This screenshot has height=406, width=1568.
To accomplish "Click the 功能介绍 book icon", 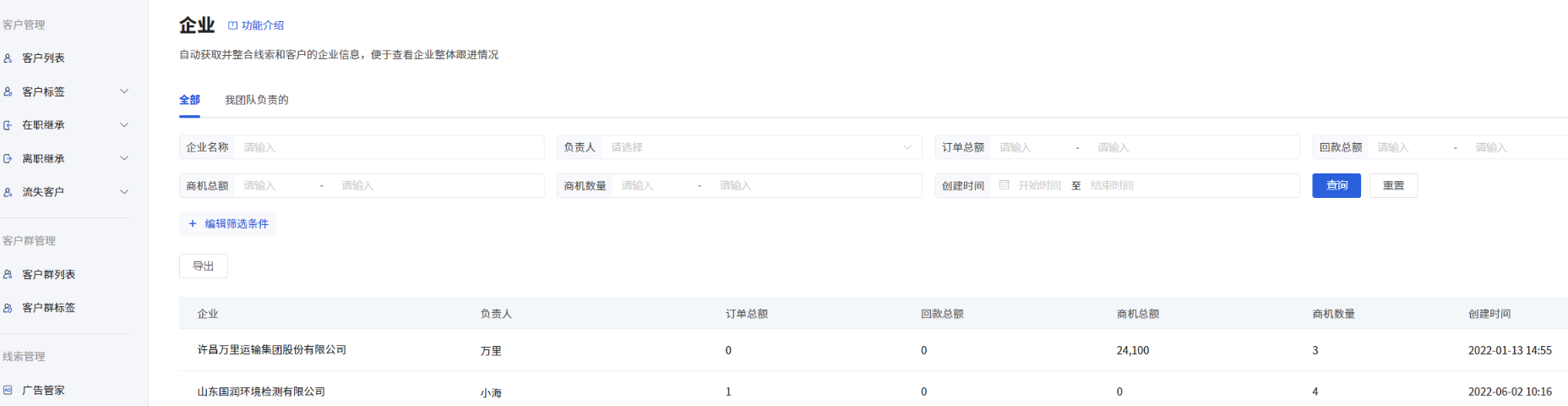I will pyautogui.click(x=233, y=26).
